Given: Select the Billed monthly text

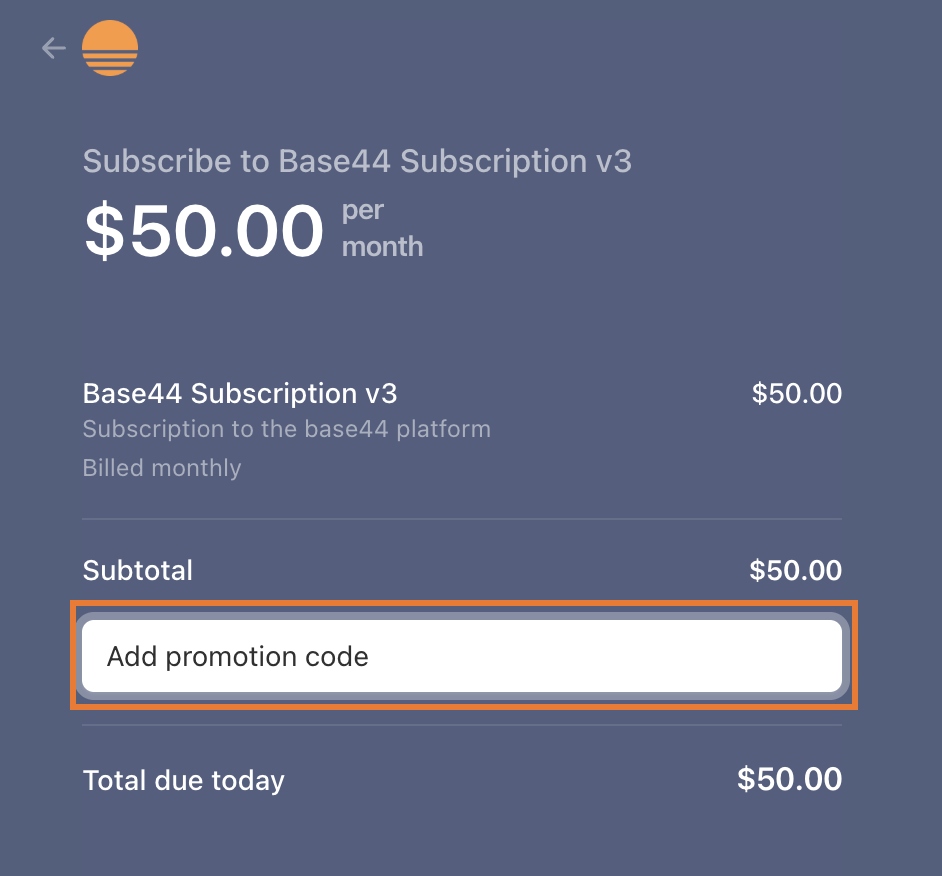Looking at the screenshot, I should [162, 467].
